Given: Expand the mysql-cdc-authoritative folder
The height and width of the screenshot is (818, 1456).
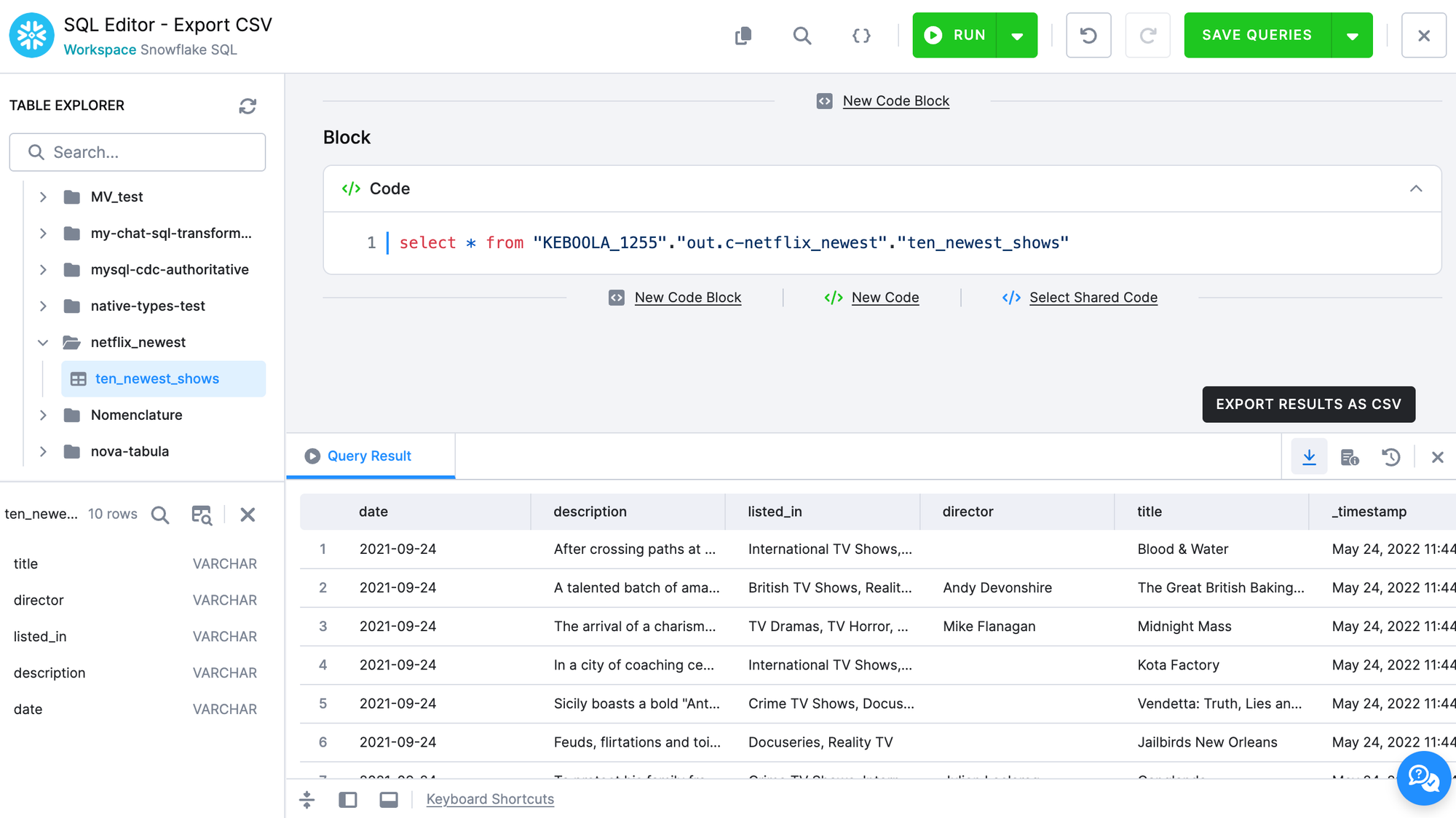Looking at the screenshot, I should tap(43, 269).
